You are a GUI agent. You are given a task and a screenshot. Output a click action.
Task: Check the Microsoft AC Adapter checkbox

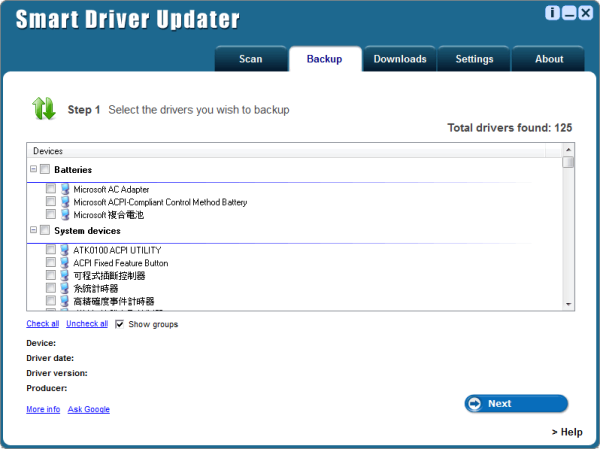tap(51, 188)
